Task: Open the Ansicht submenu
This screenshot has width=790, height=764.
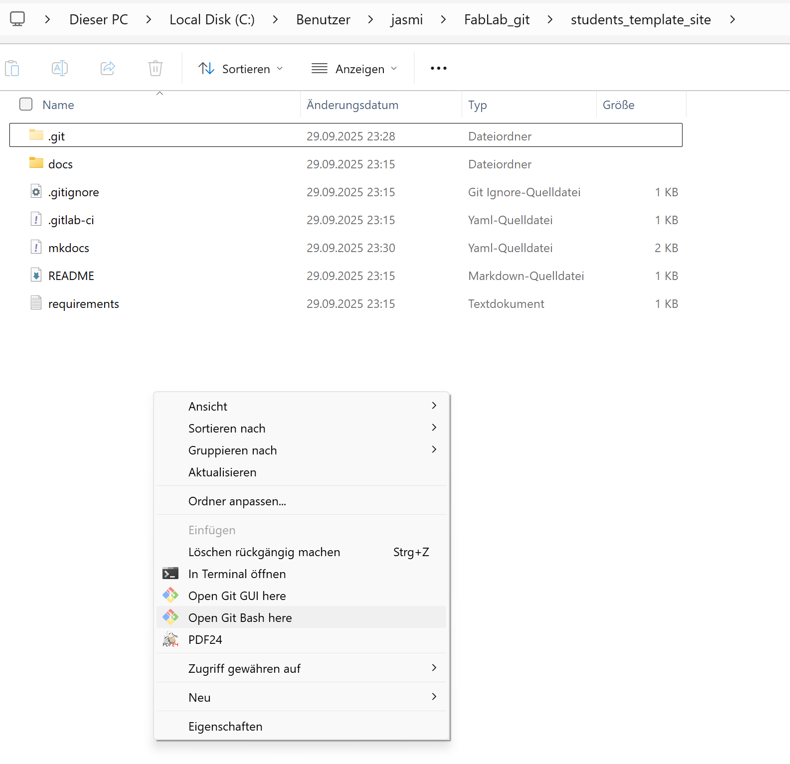Action: pos(301,406)
